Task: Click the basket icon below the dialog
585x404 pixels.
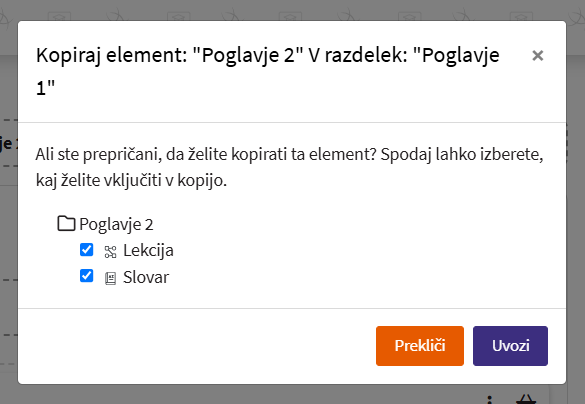Action: (x=526, y=400)
